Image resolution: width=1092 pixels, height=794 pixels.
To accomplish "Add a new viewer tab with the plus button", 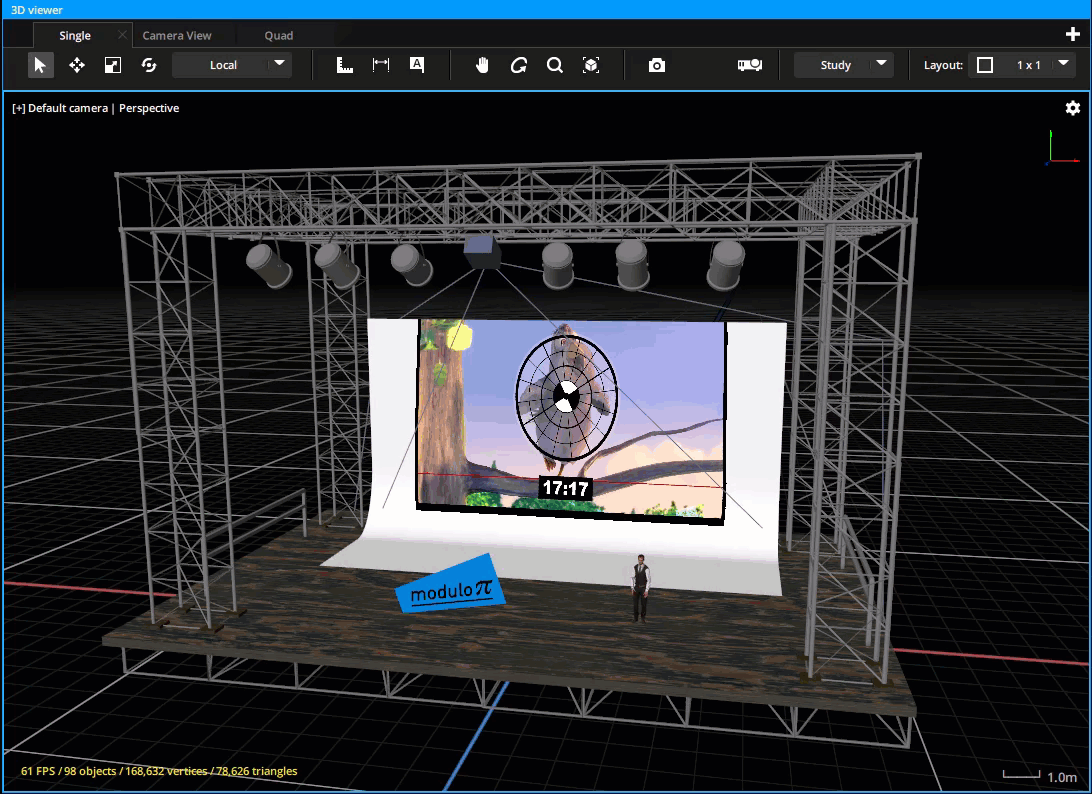I will click(x=1074, y=34).
